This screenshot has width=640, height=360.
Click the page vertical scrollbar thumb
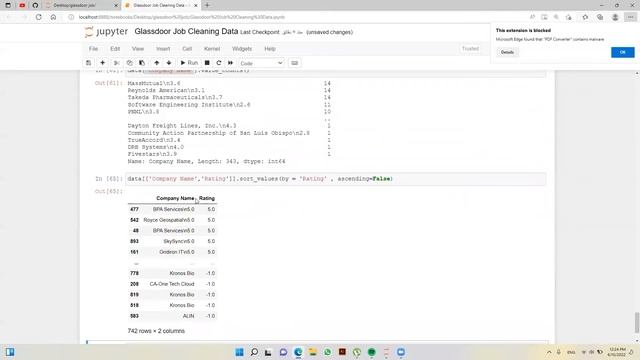[637, 322]
